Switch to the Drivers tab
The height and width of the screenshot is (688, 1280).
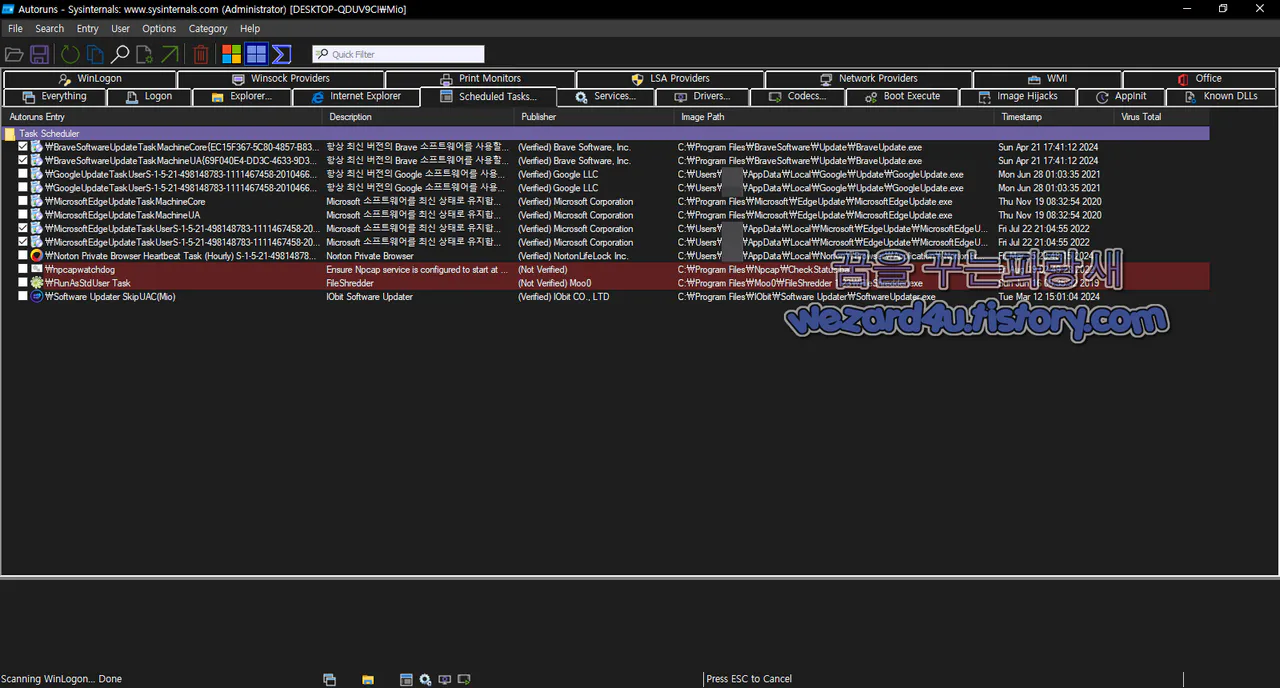coord(702,97)
